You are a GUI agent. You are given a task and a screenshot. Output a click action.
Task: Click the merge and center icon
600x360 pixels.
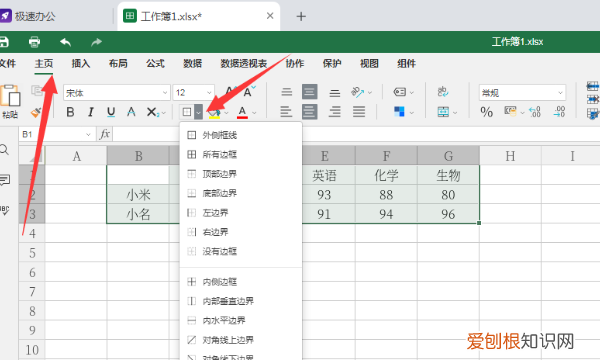pos(443,112)
